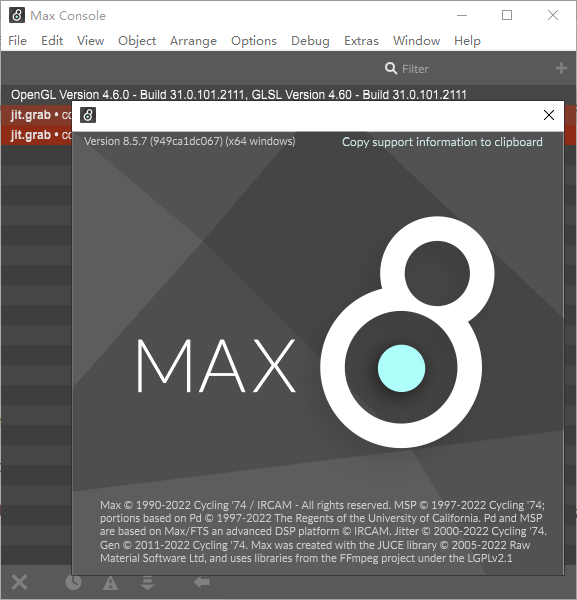Open the File menu
The height and width of the screenshot is (600, 577).
(18, 41)
